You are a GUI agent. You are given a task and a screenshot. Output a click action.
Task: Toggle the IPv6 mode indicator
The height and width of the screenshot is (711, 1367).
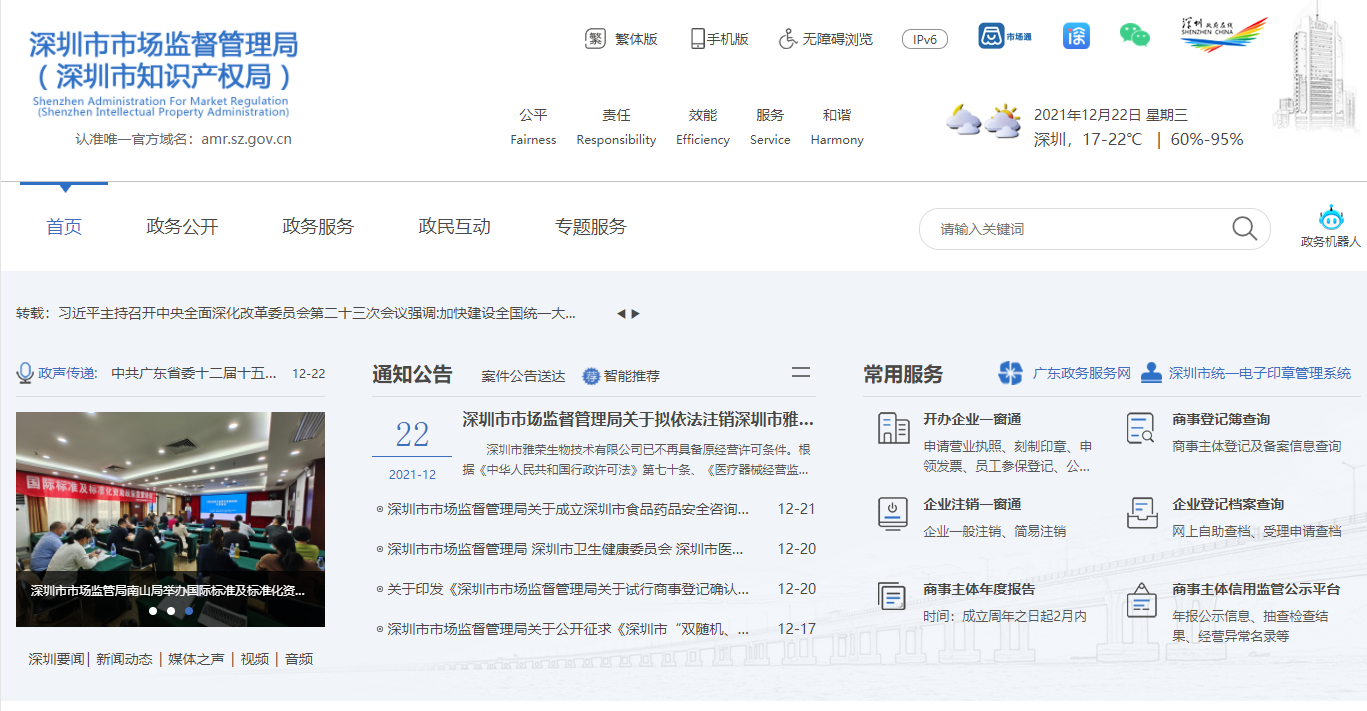click(x=924, y=38)
